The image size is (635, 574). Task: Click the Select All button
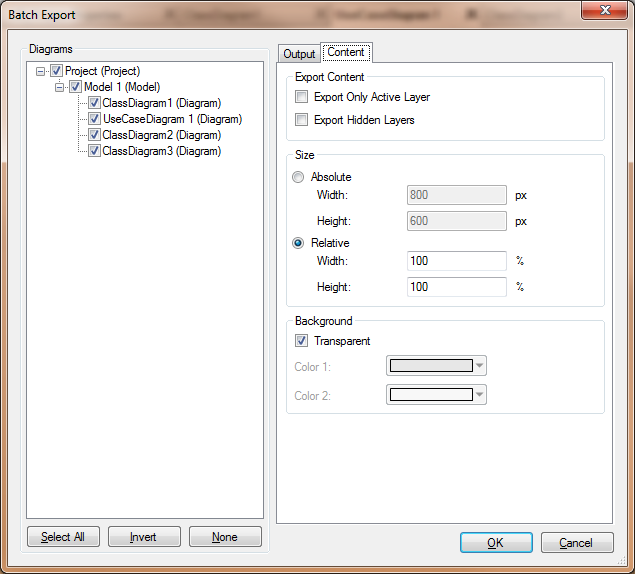pos(63,537)
